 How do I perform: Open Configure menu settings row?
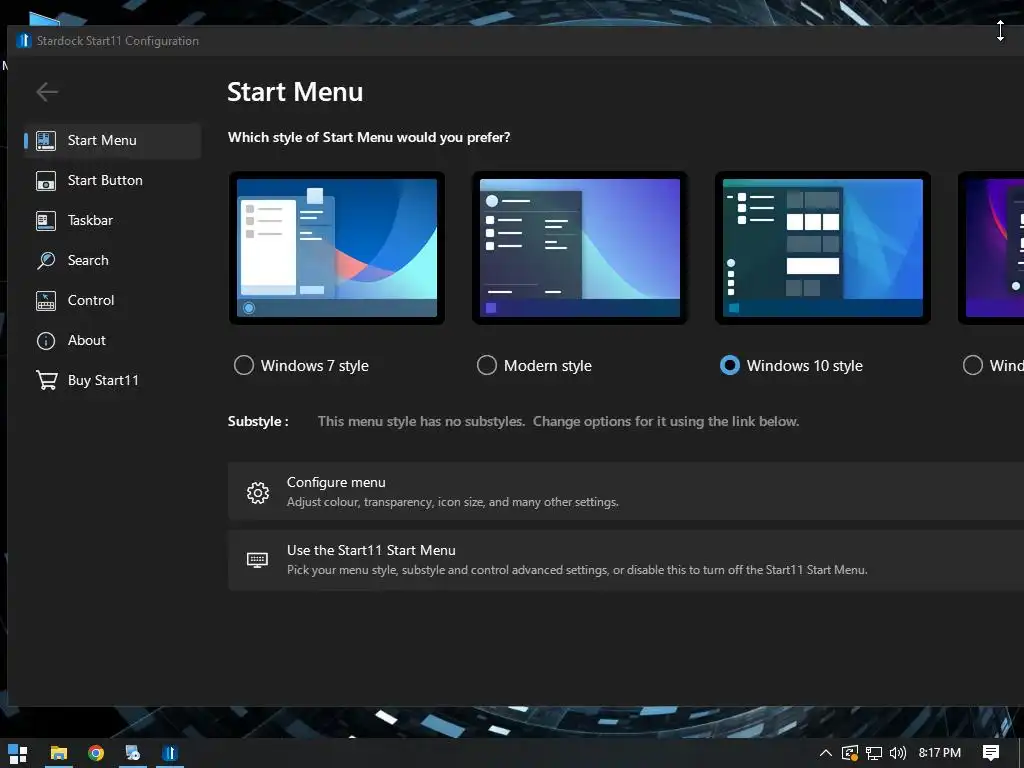[626, 491]
